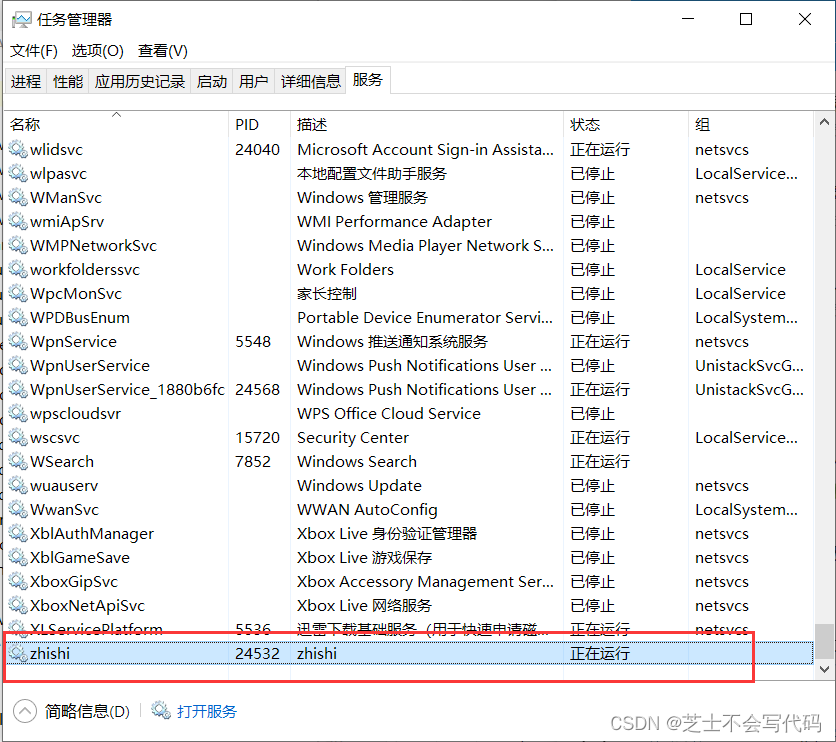Click 简略信息(D) label

pos(87,711)
